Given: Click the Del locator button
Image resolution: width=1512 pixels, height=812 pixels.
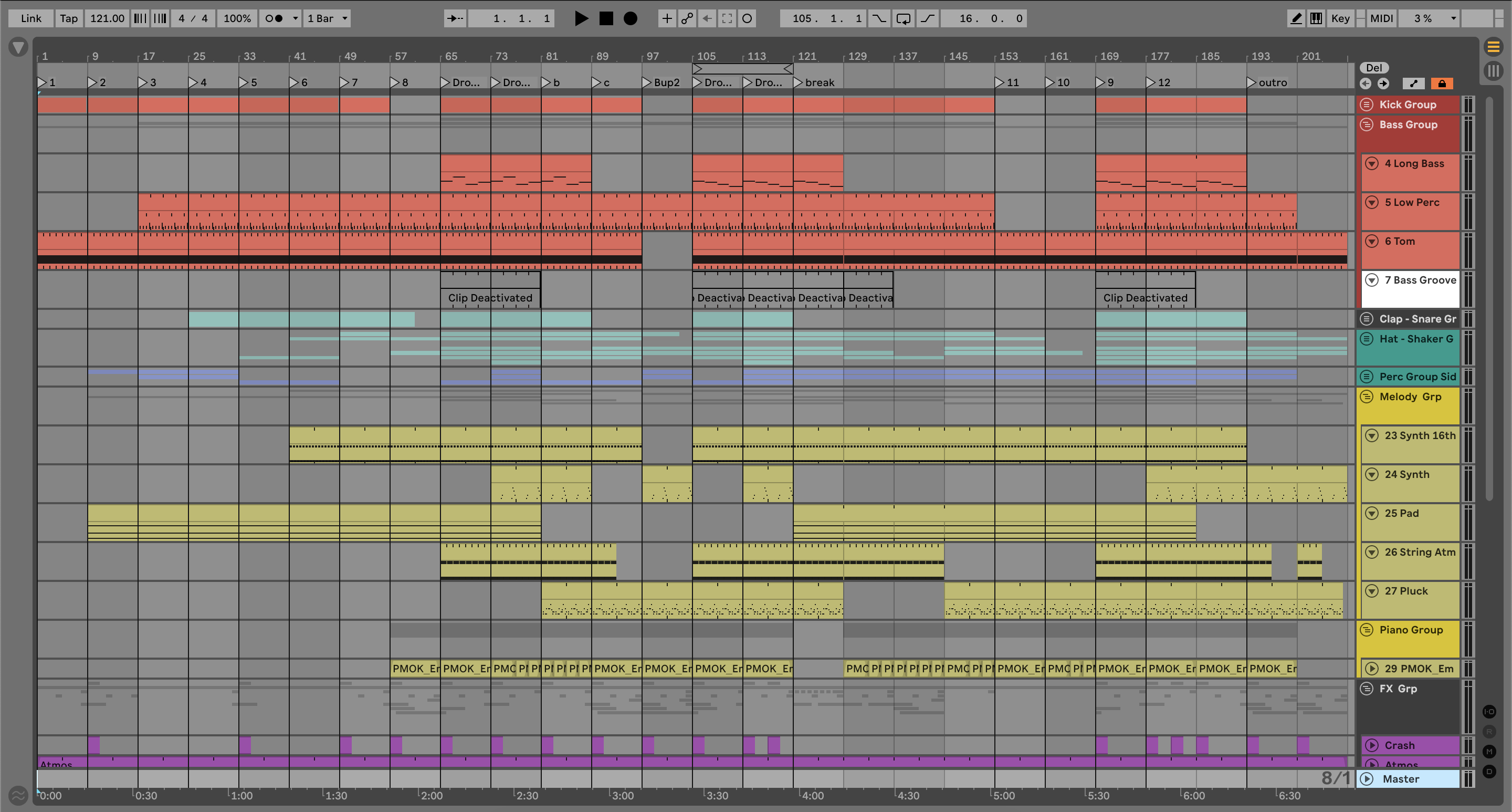Looking at the screenshot, I should [1374, 68].
